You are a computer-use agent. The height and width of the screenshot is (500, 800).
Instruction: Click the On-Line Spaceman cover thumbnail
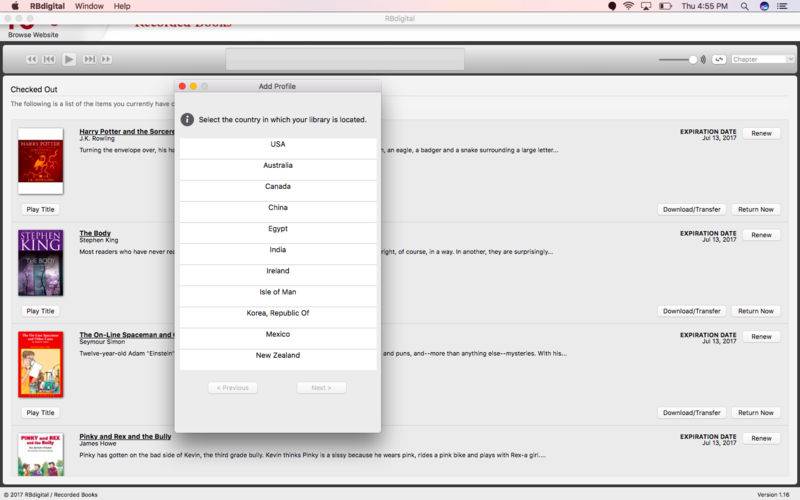pos(40,364)
